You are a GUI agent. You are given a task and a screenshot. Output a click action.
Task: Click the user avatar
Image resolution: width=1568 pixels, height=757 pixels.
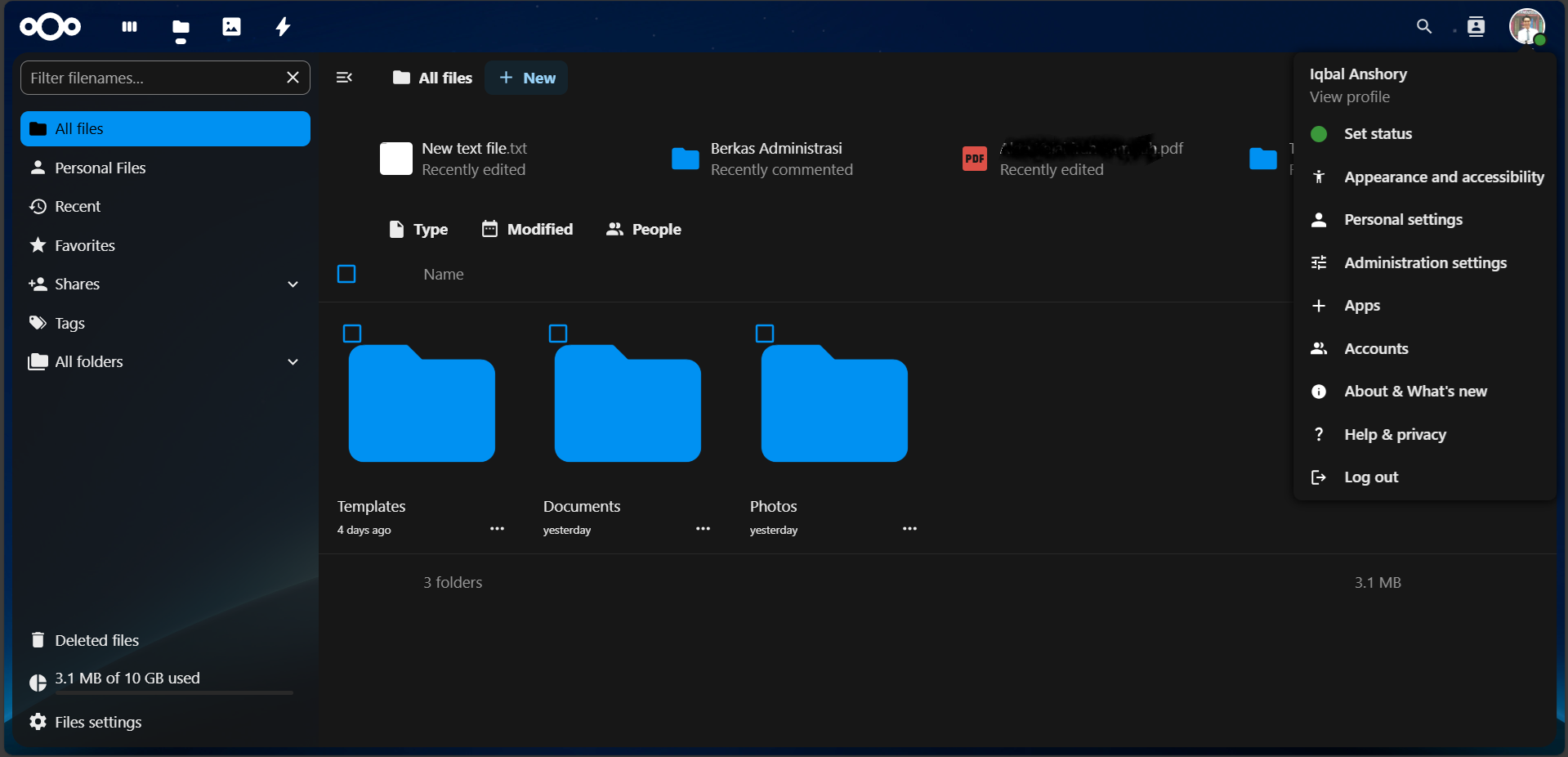pyautogui.click(x=1526, y=27)
